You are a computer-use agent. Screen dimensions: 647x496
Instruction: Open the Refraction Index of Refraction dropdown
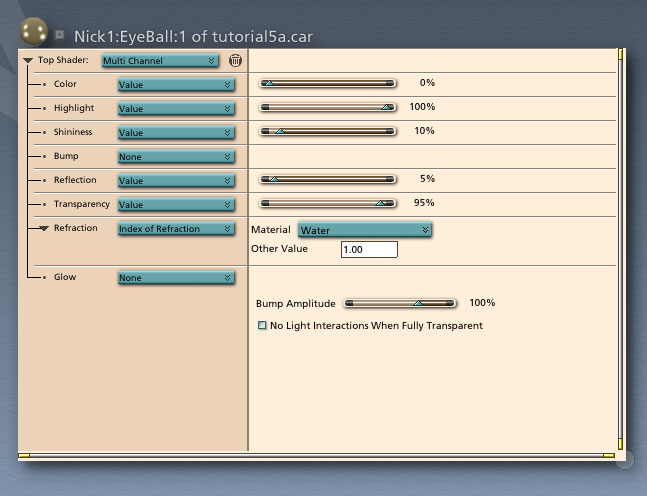[x=176, y=229]
